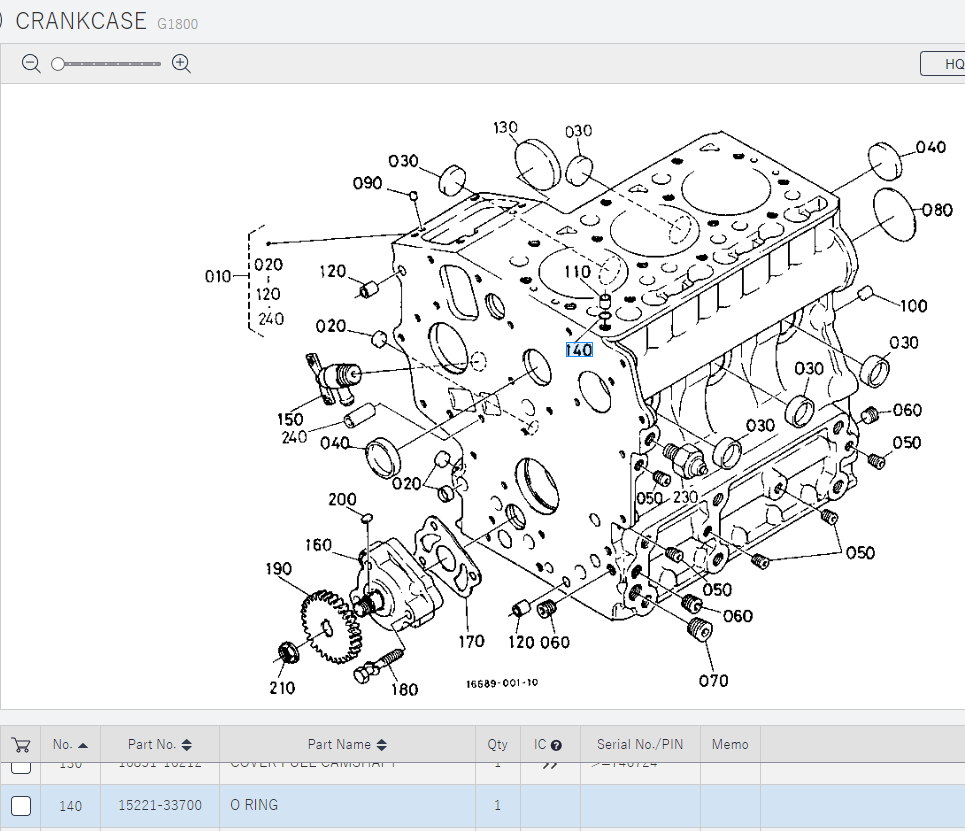Select callout 200 in the diagram
The width and height of the screenshot is (965, 831).
[x=342, y=499]
